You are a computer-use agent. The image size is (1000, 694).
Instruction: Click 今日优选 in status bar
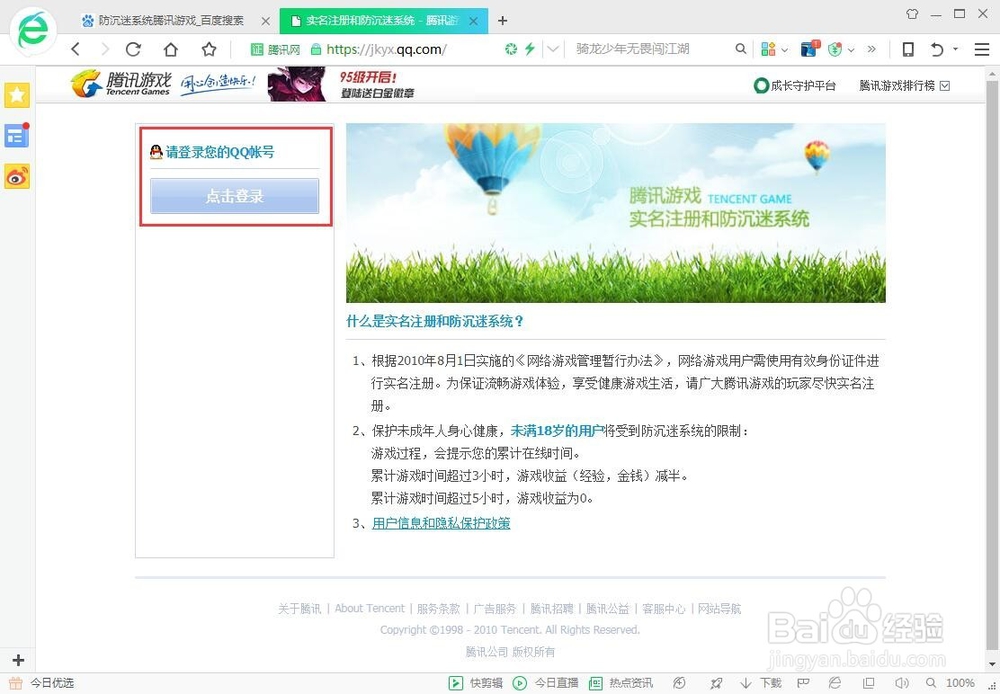pyautogui.click(x=42, y=683)
